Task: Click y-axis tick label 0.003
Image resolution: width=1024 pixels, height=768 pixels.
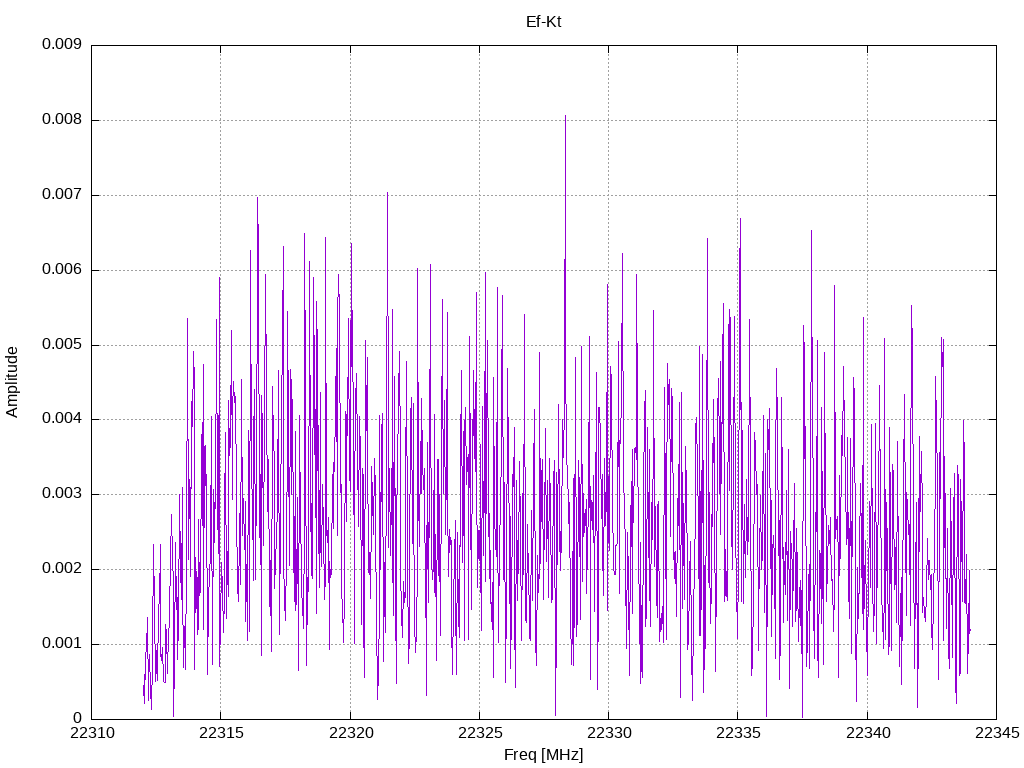Action: (x=62, y=494)
